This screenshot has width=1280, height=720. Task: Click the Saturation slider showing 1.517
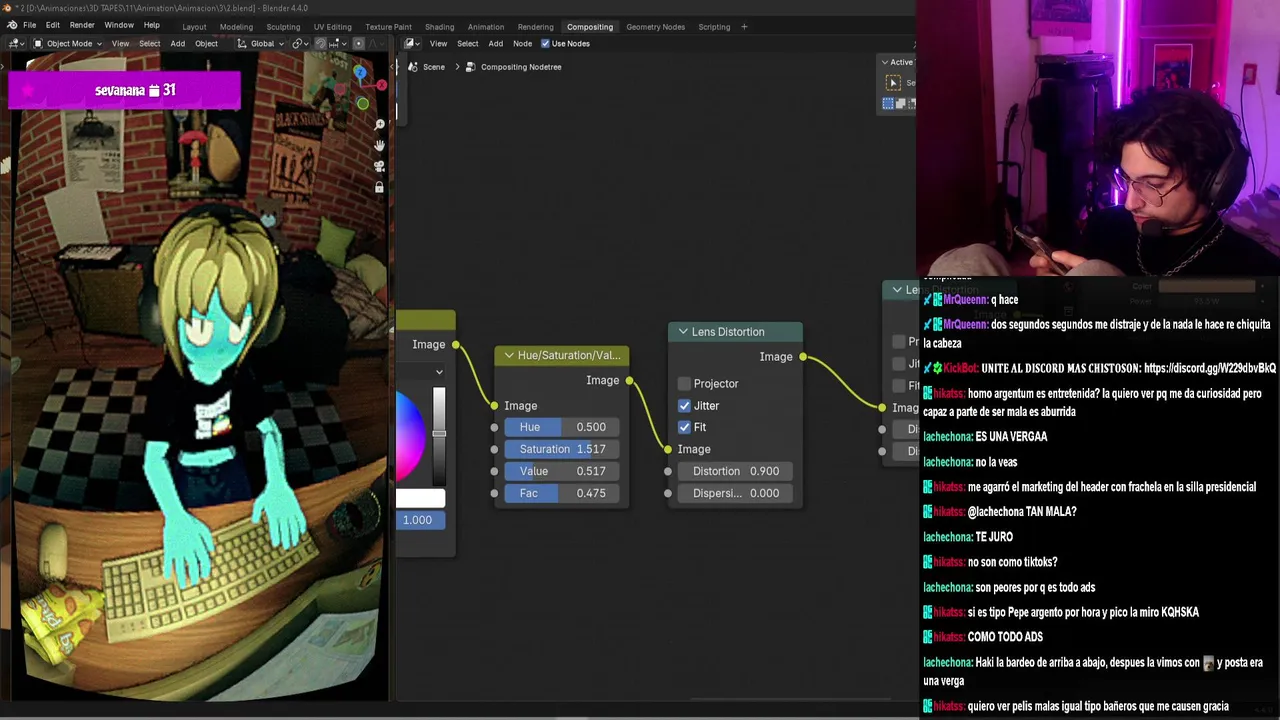coord(562,449)
